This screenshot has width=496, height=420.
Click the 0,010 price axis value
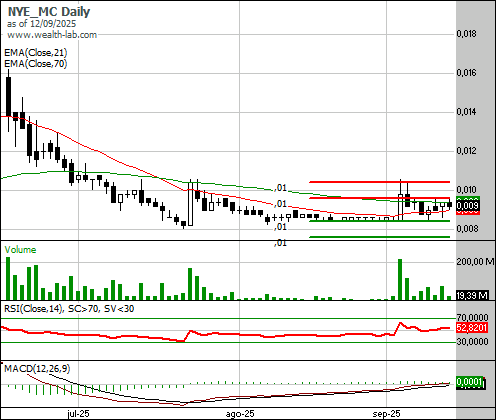click(x=467, y=190)
